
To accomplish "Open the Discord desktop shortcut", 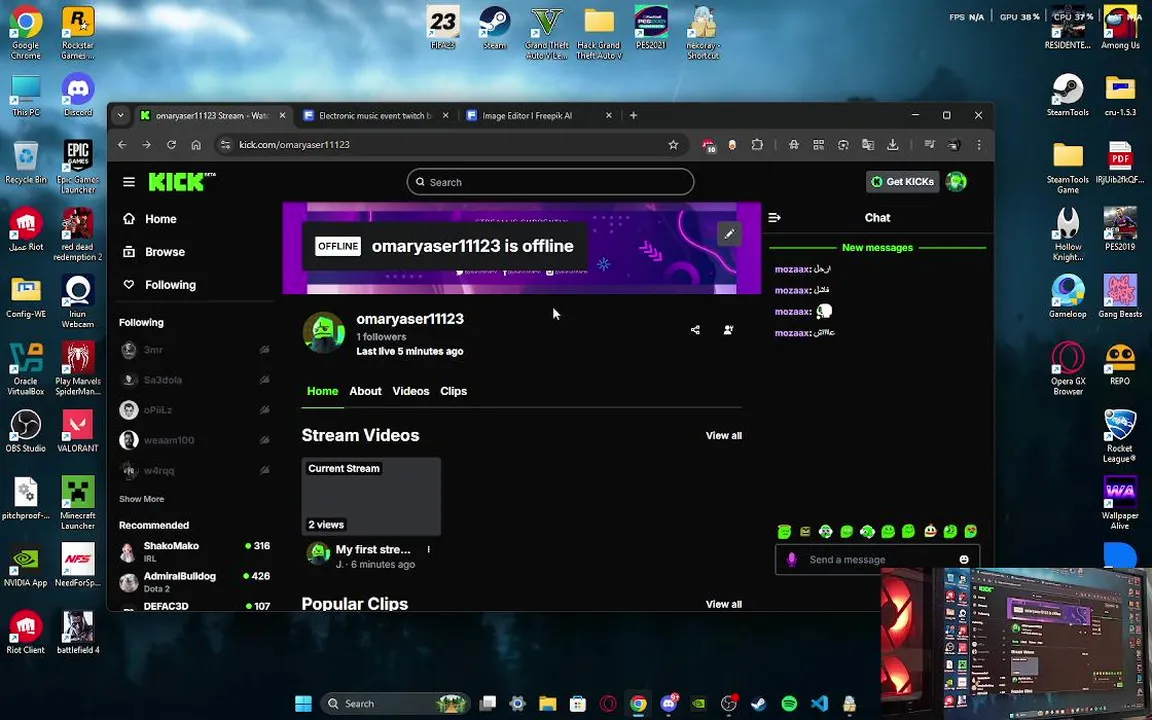I will tap(78, 94).
